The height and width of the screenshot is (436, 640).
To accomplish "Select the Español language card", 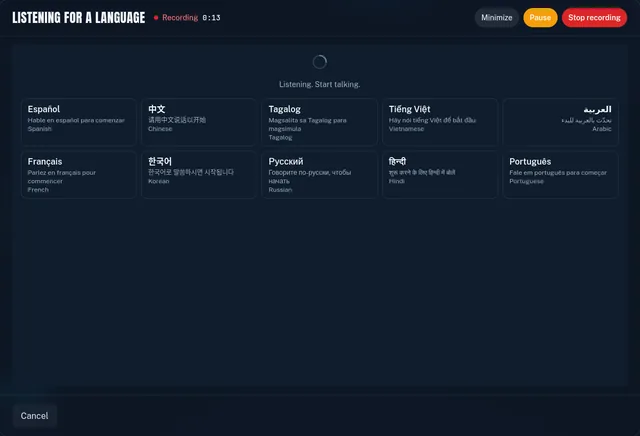I will point(79,122).
